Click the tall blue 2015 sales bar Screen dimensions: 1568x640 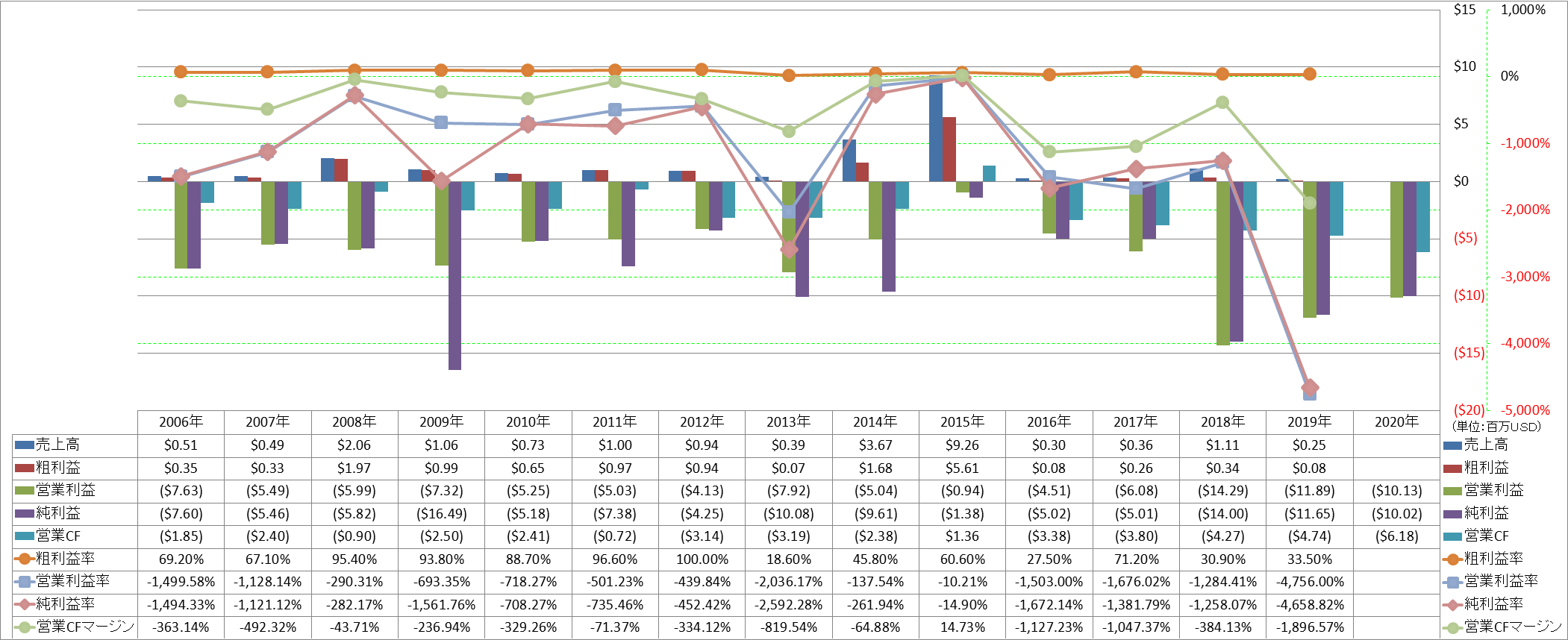[936, 128]
